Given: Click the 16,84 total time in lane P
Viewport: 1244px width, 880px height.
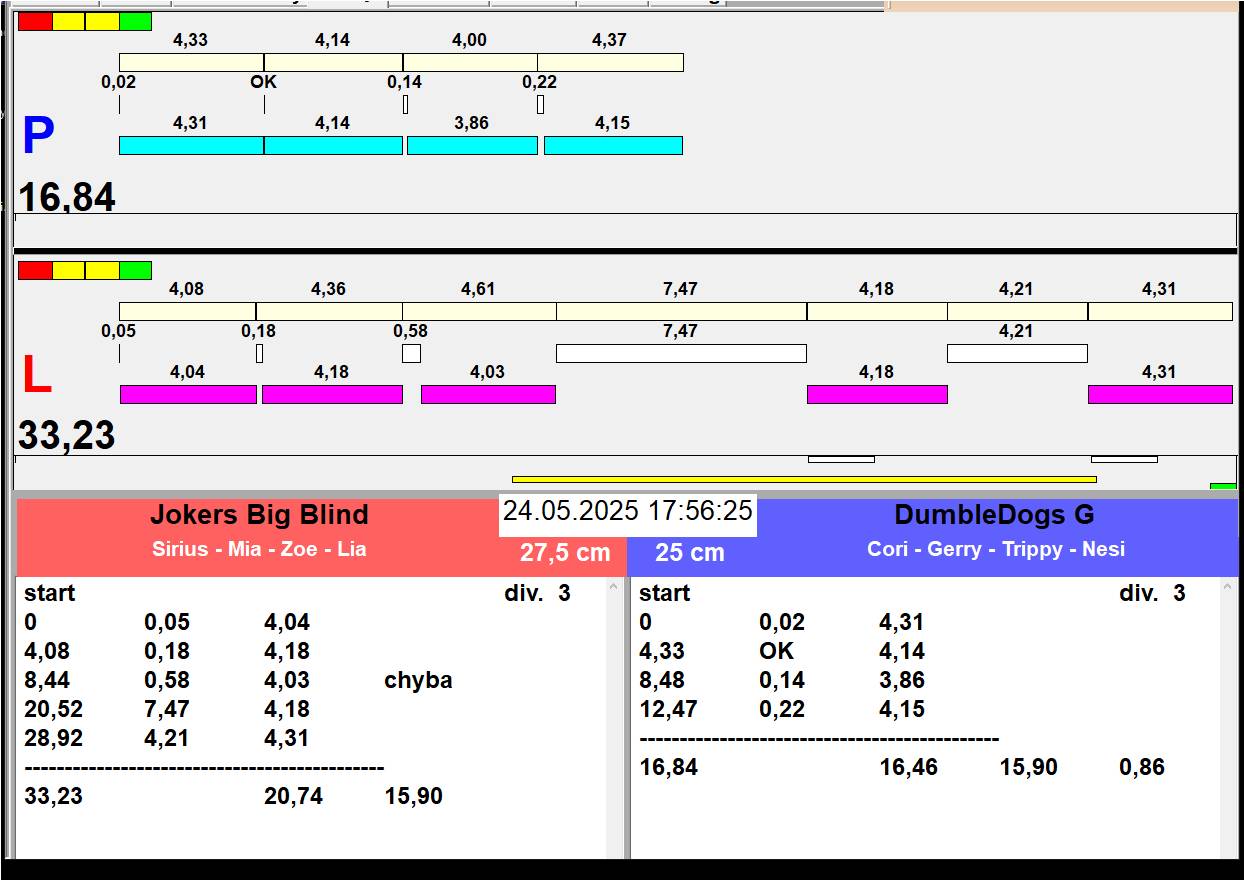Looking at the screenshot, I should [x=67, y=197].
